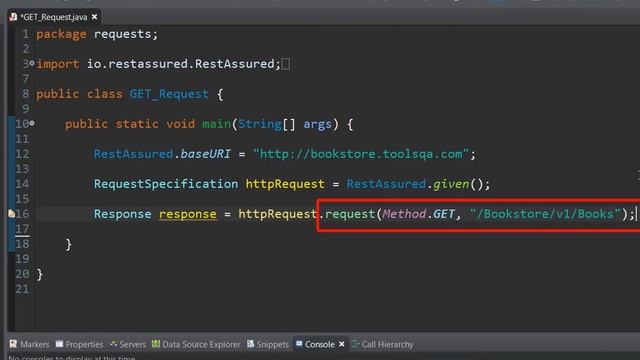
Task: Click 'Method.GET' argument on line 16
Action: tap(418, 214)
